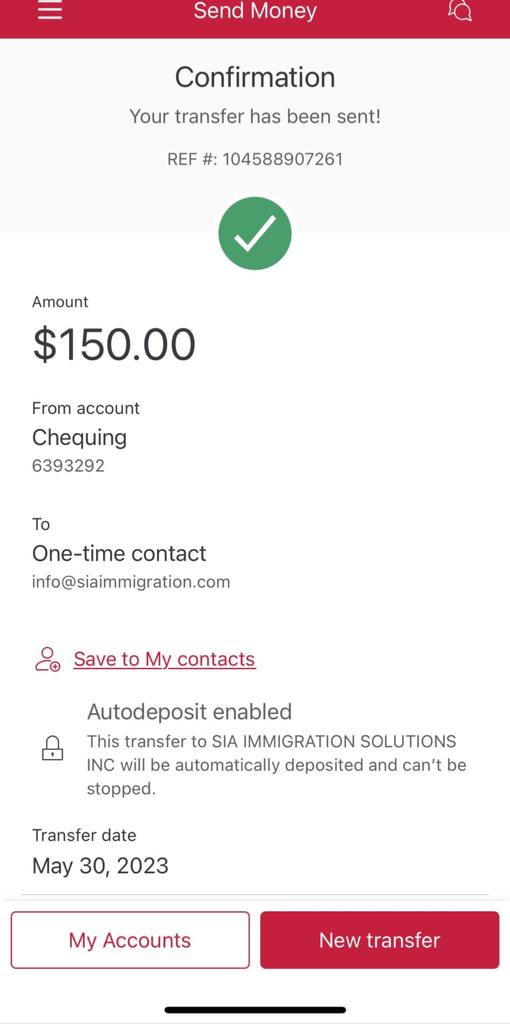Tap the Chequing account name
This screenshot has height=1024, width=510.
pos(80,437)
